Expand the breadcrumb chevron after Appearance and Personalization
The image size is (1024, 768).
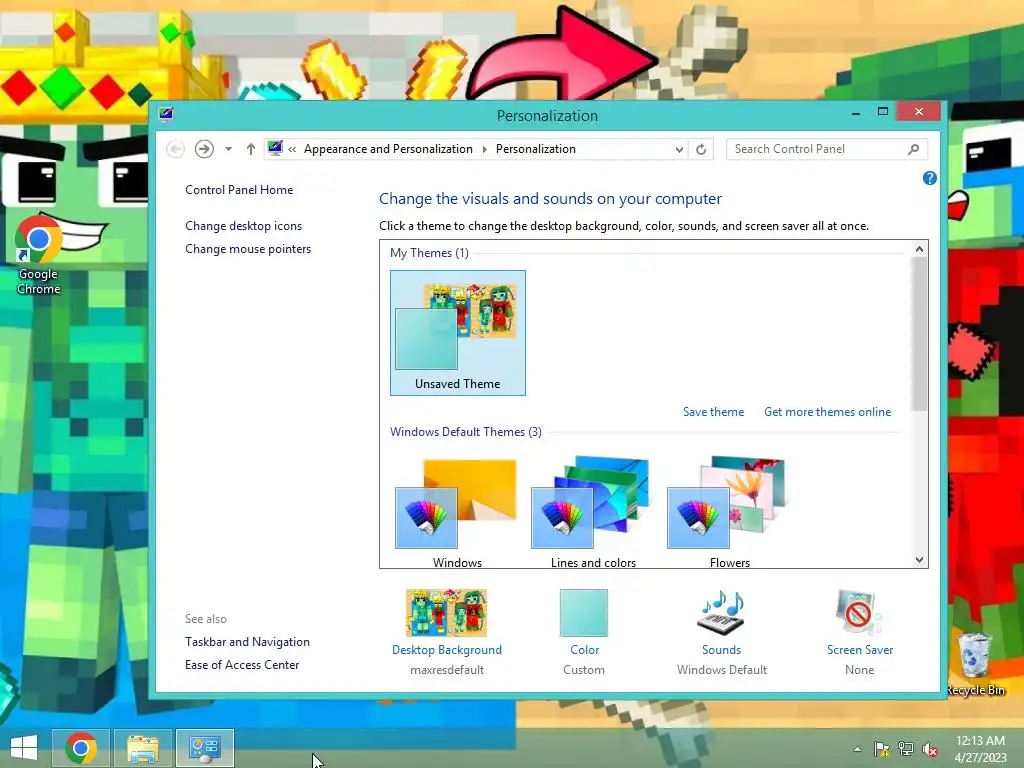point(485,150)
